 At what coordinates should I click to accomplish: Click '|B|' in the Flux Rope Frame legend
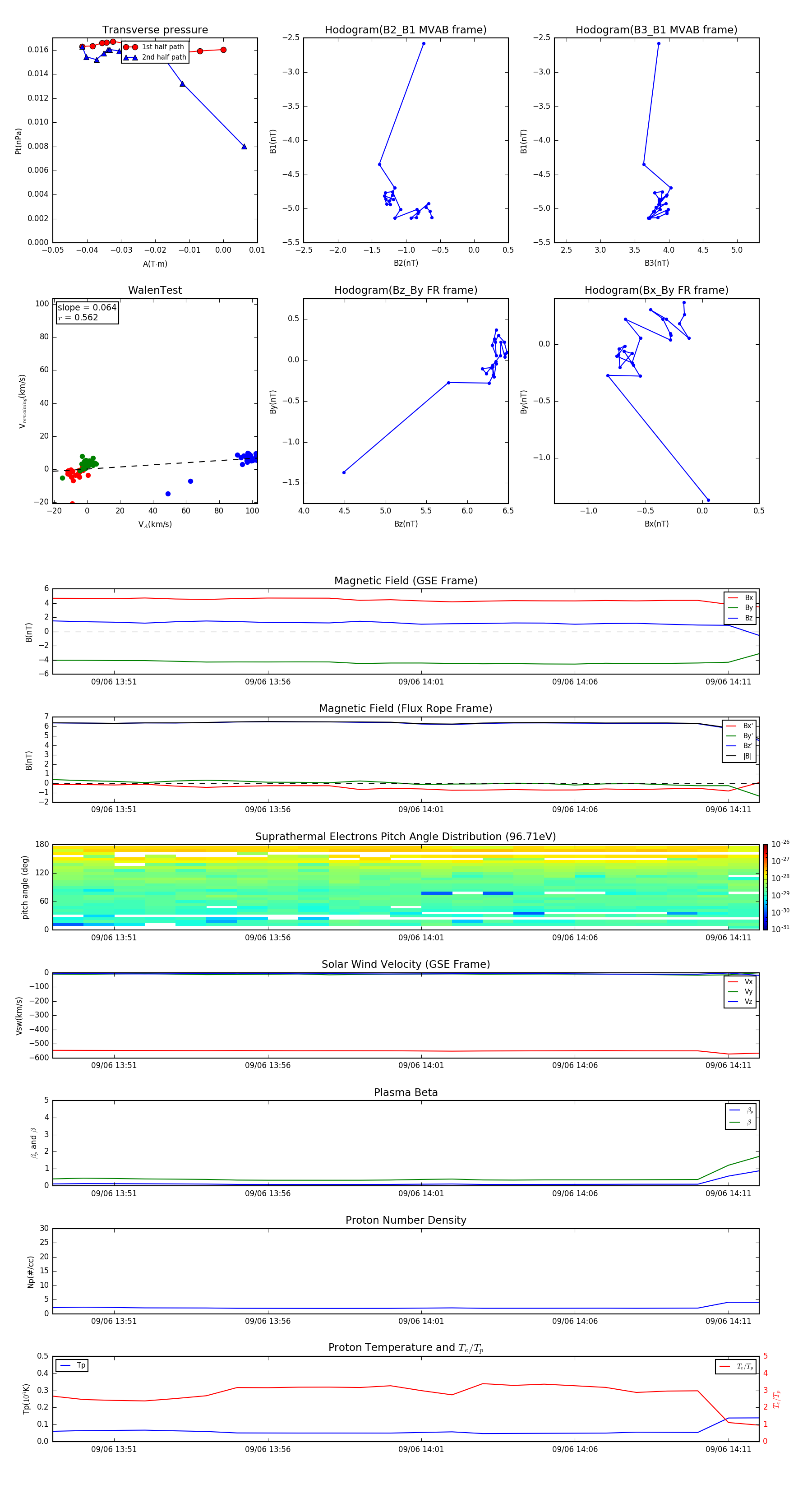coord(747,756)
